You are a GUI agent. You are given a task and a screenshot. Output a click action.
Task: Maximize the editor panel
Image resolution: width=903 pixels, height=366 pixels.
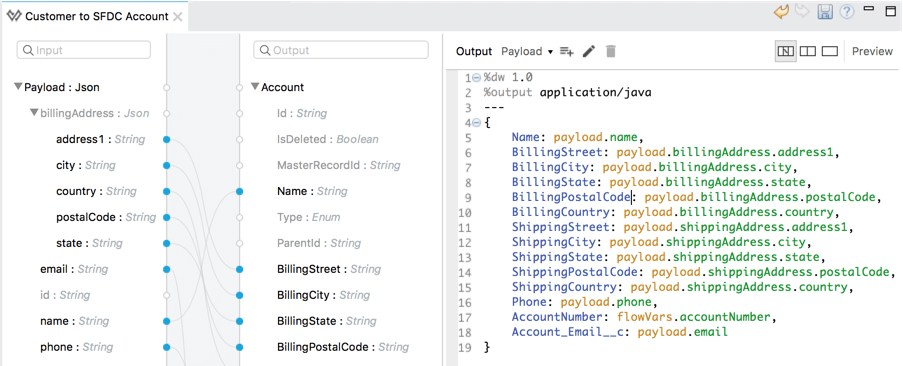click(x=890, y=10)
